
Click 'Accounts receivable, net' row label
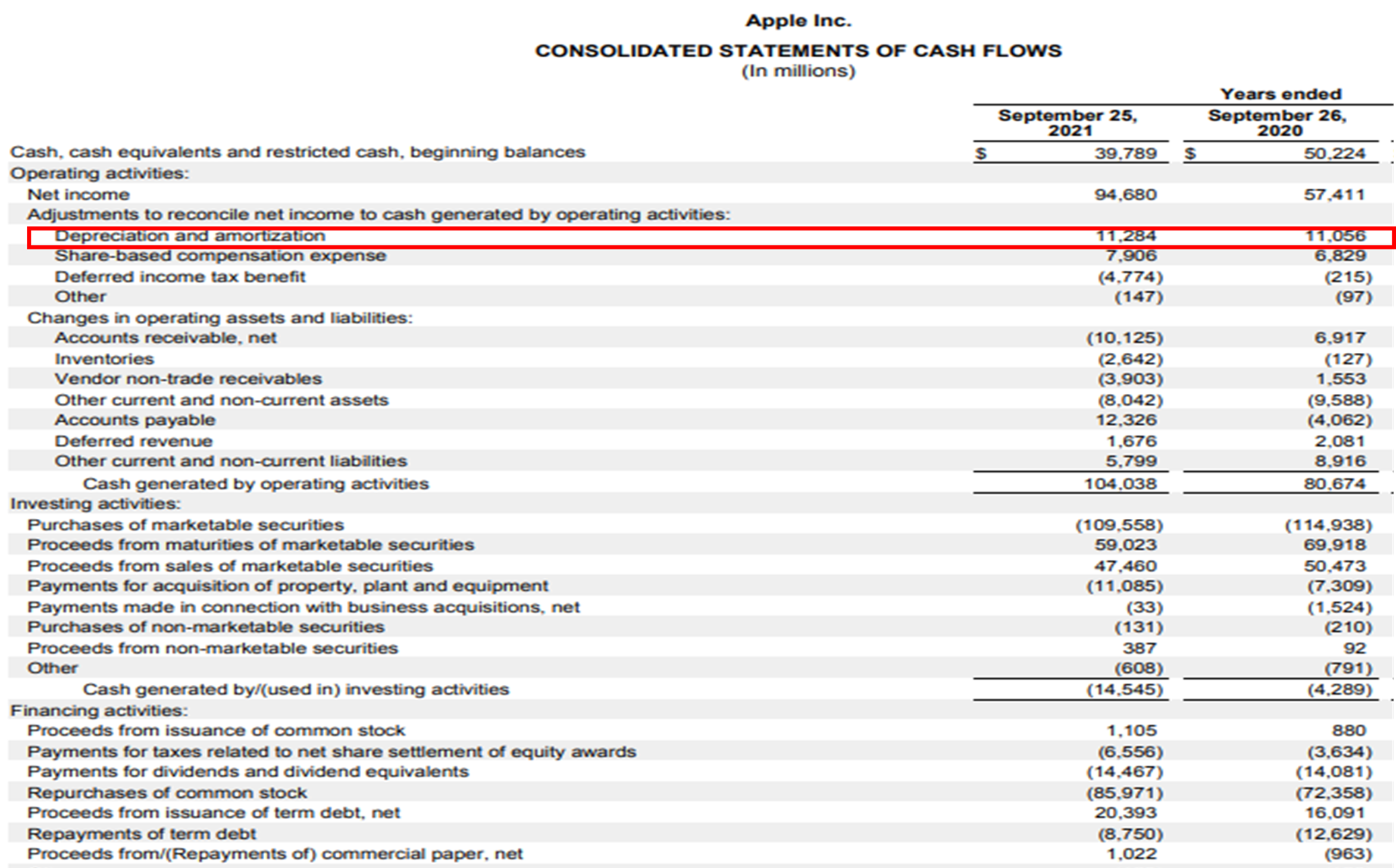pyautogui.click(x=165, y=338)
